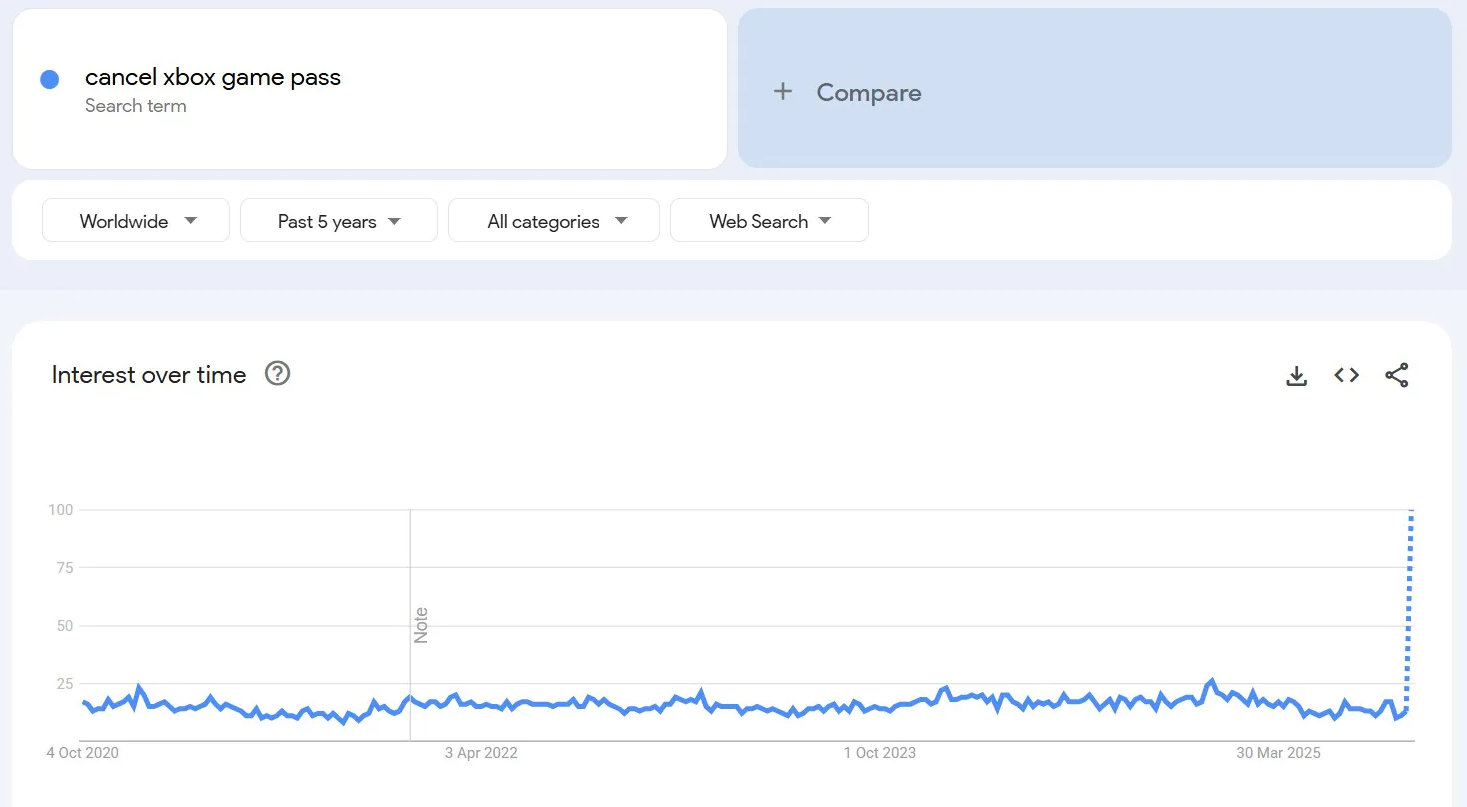1467x807 pixels.
Task: Click the 4 Oct 2020 axis label
Action: pyautogui.click(x=82, y=753)
